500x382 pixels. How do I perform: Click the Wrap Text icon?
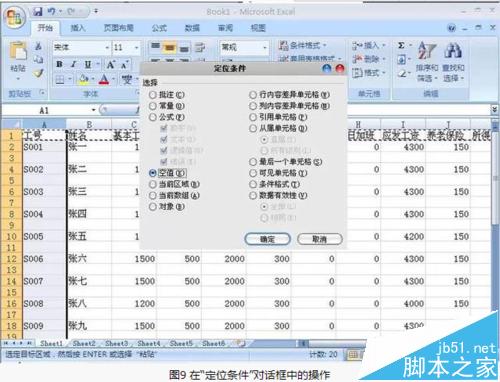[200, 47]
